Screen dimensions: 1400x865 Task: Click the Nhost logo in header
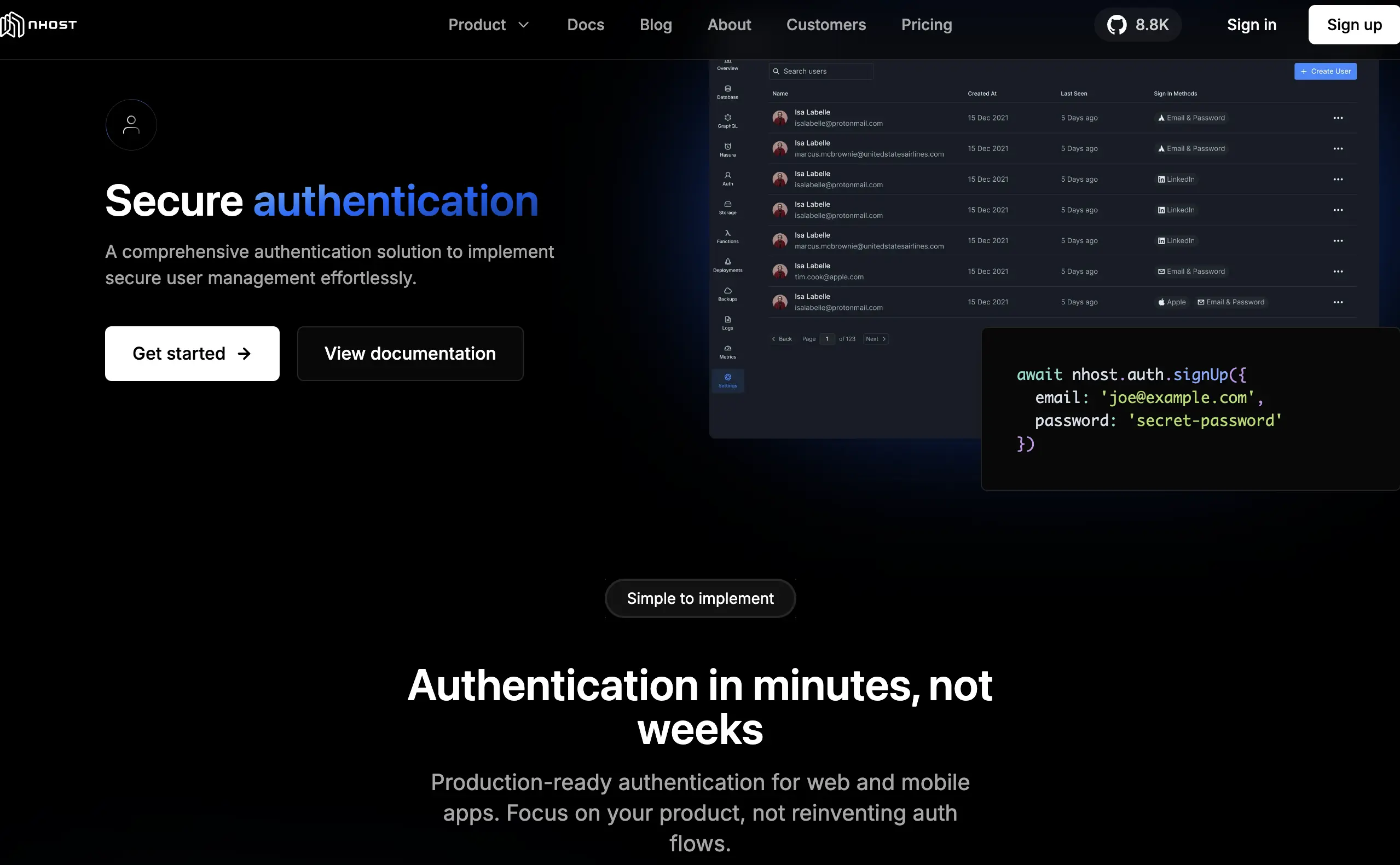[x=39, y=25]
